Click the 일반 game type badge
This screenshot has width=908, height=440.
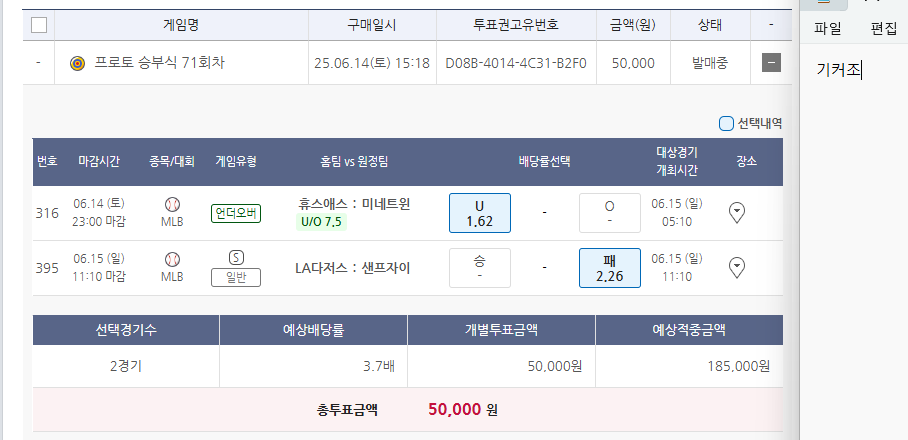(x=236, y=277)
